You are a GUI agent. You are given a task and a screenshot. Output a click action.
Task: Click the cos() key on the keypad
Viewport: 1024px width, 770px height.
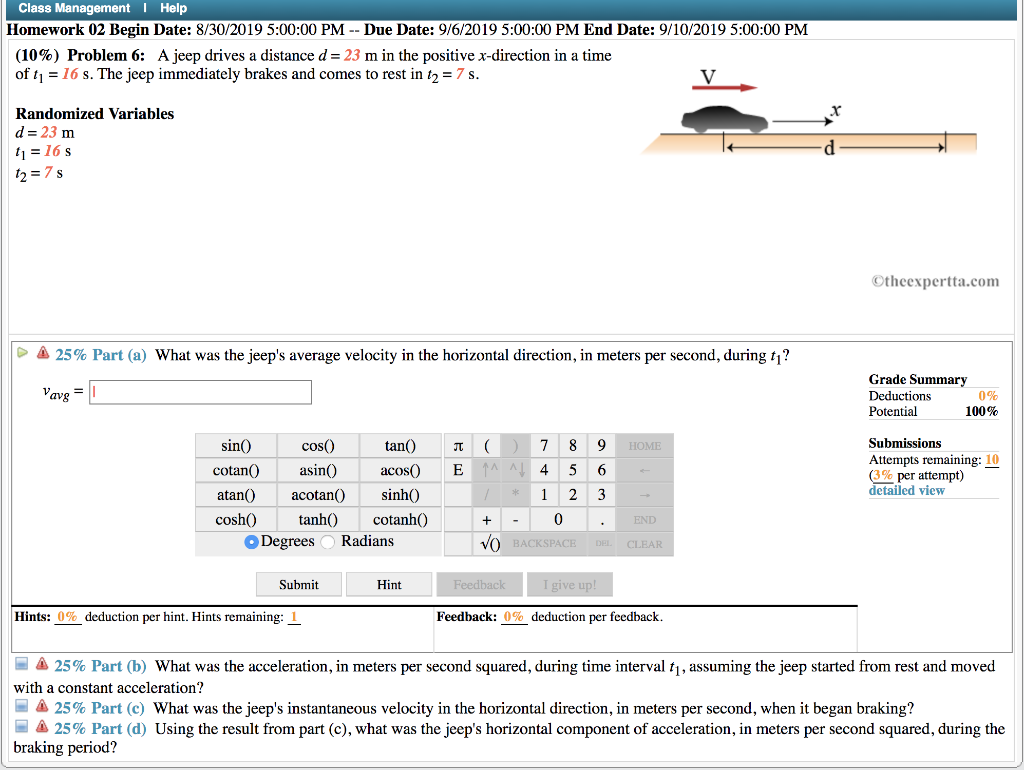tap(318, 445)
